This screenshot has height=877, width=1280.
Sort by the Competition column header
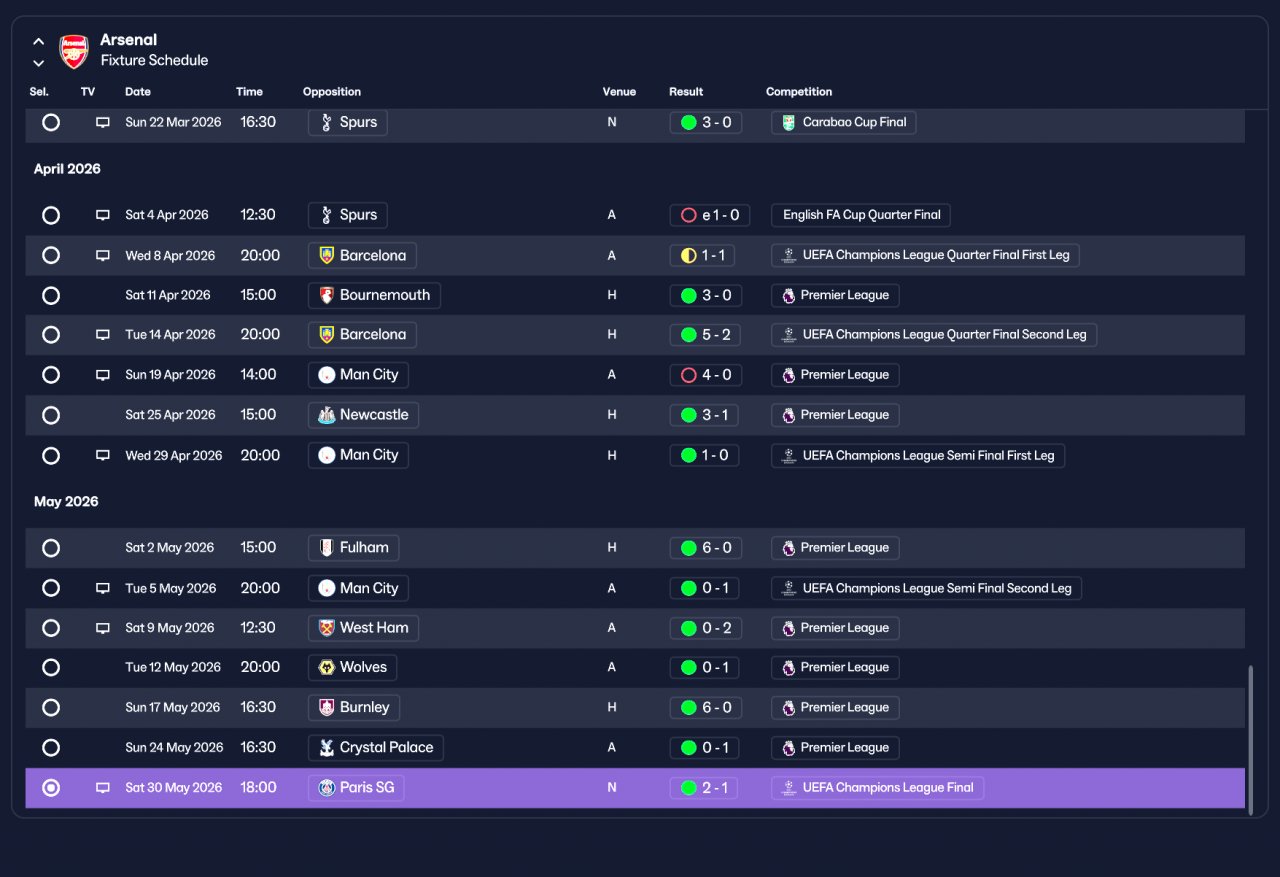(799, 92)
